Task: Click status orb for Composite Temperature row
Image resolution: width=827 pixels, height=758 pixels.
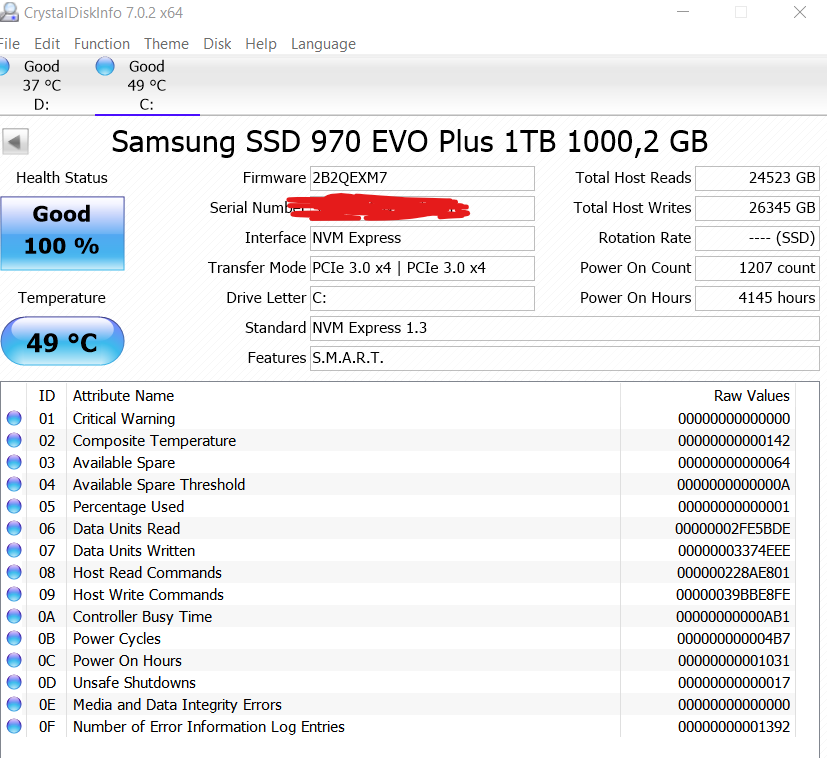Action: 14,440
